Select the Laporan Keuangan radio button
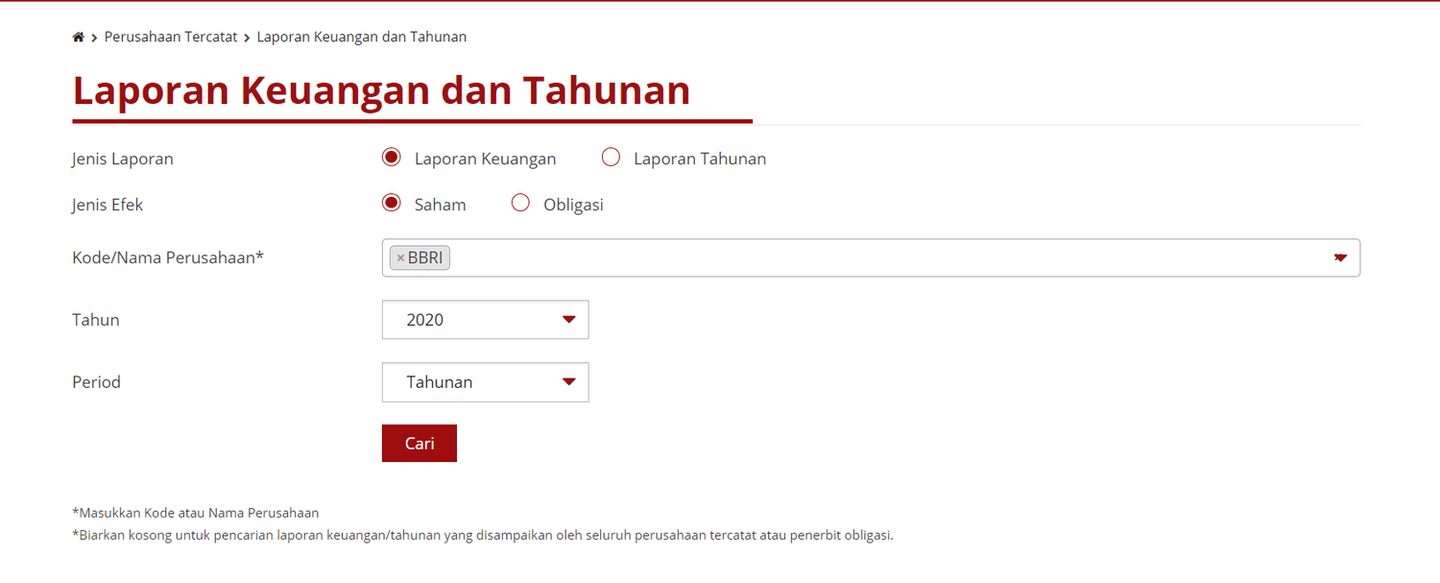1440x583 pixels. click(x=392, y=158)
